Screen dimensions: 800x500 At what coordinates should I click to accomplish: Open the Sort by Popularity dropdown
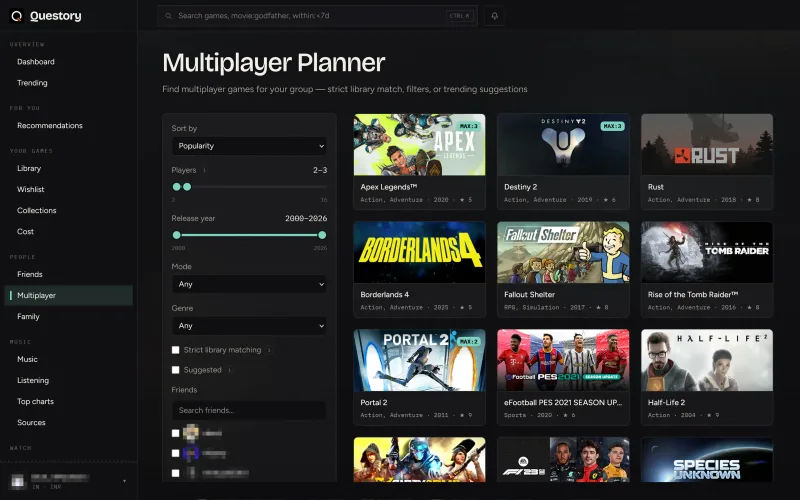click(249, 146)
